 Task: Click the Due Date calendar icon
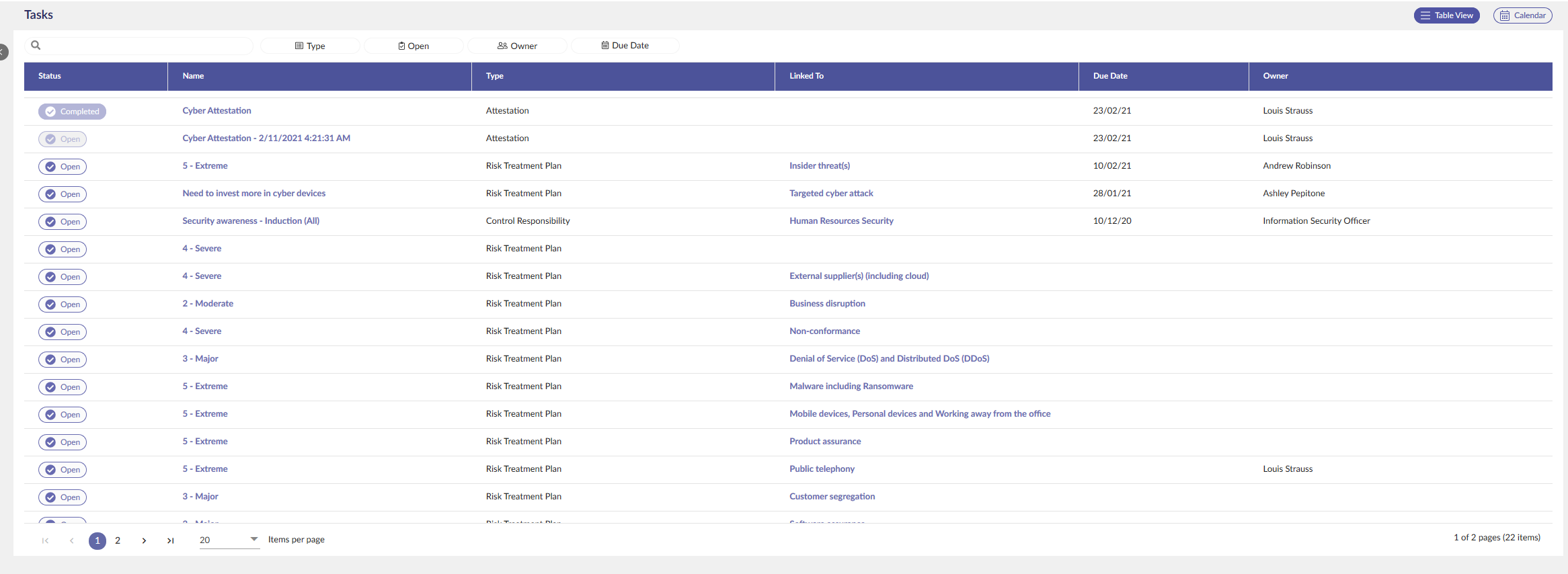tap(605, 45)
